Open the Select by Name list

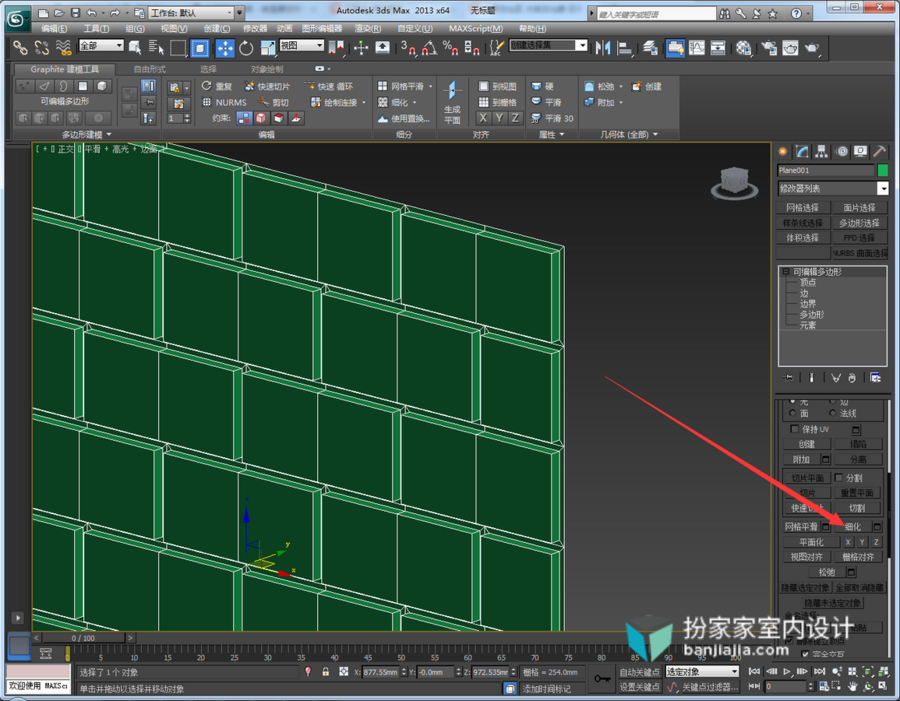156,48
